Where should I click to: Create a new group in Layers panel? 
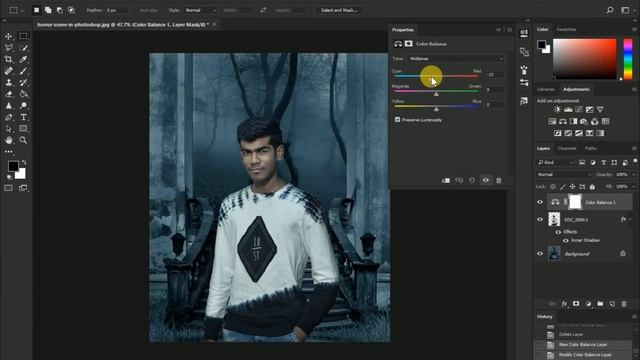click(x=600, y=304)
